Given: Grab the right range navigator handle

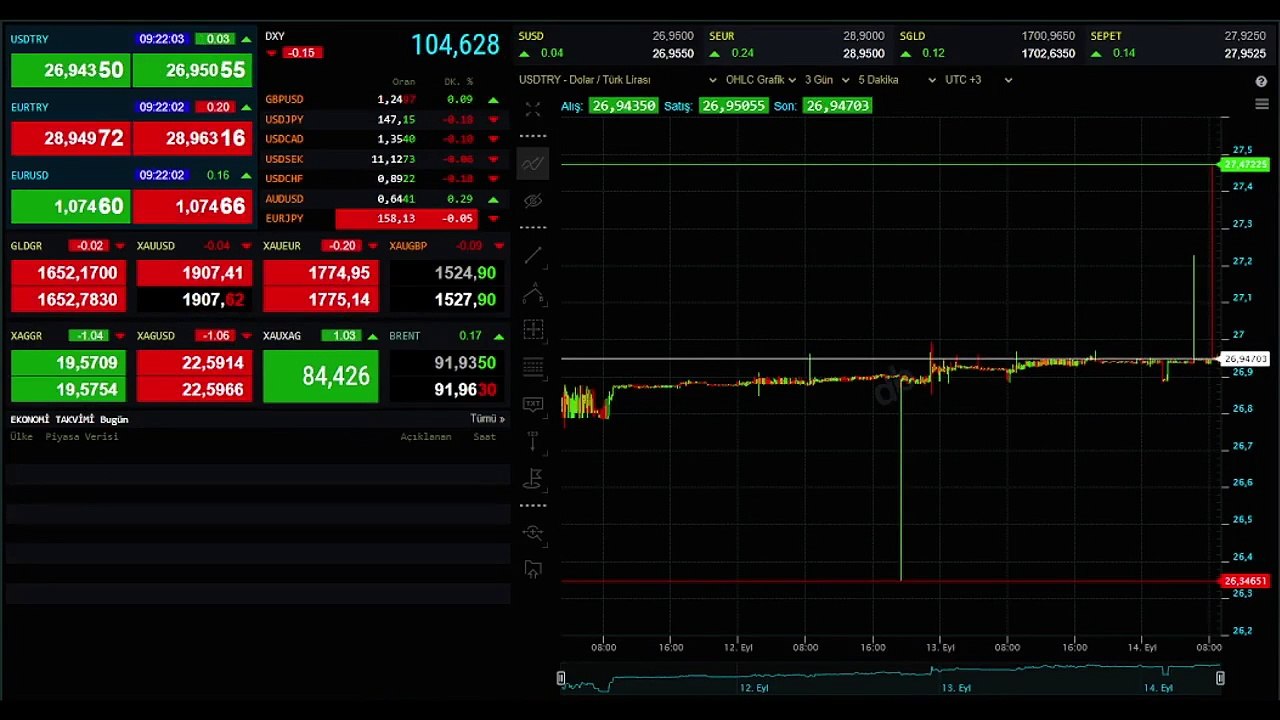Looking at the screenshot, I should [1220, 678].
